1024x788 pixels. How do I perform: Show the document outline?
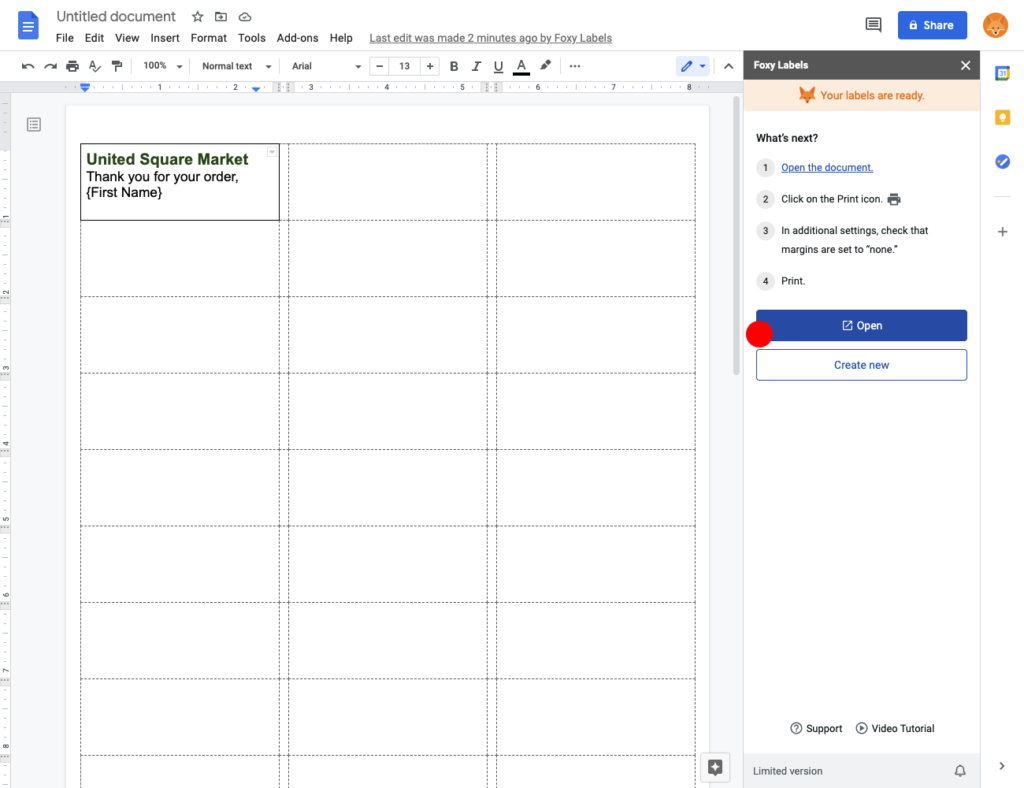tap(33, 124)
